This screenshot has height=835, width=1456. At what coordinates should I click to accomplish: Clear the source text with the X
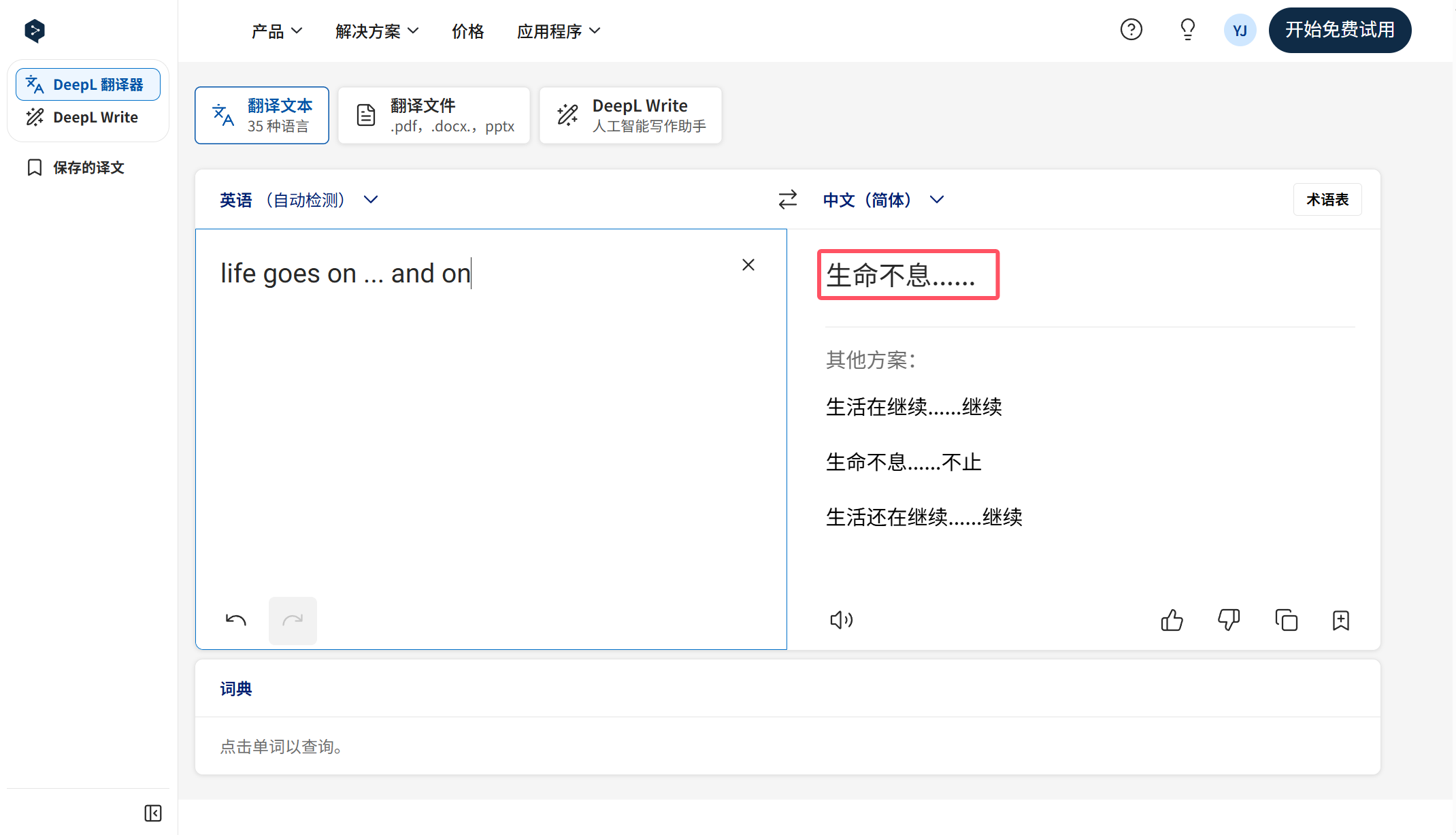748,264
